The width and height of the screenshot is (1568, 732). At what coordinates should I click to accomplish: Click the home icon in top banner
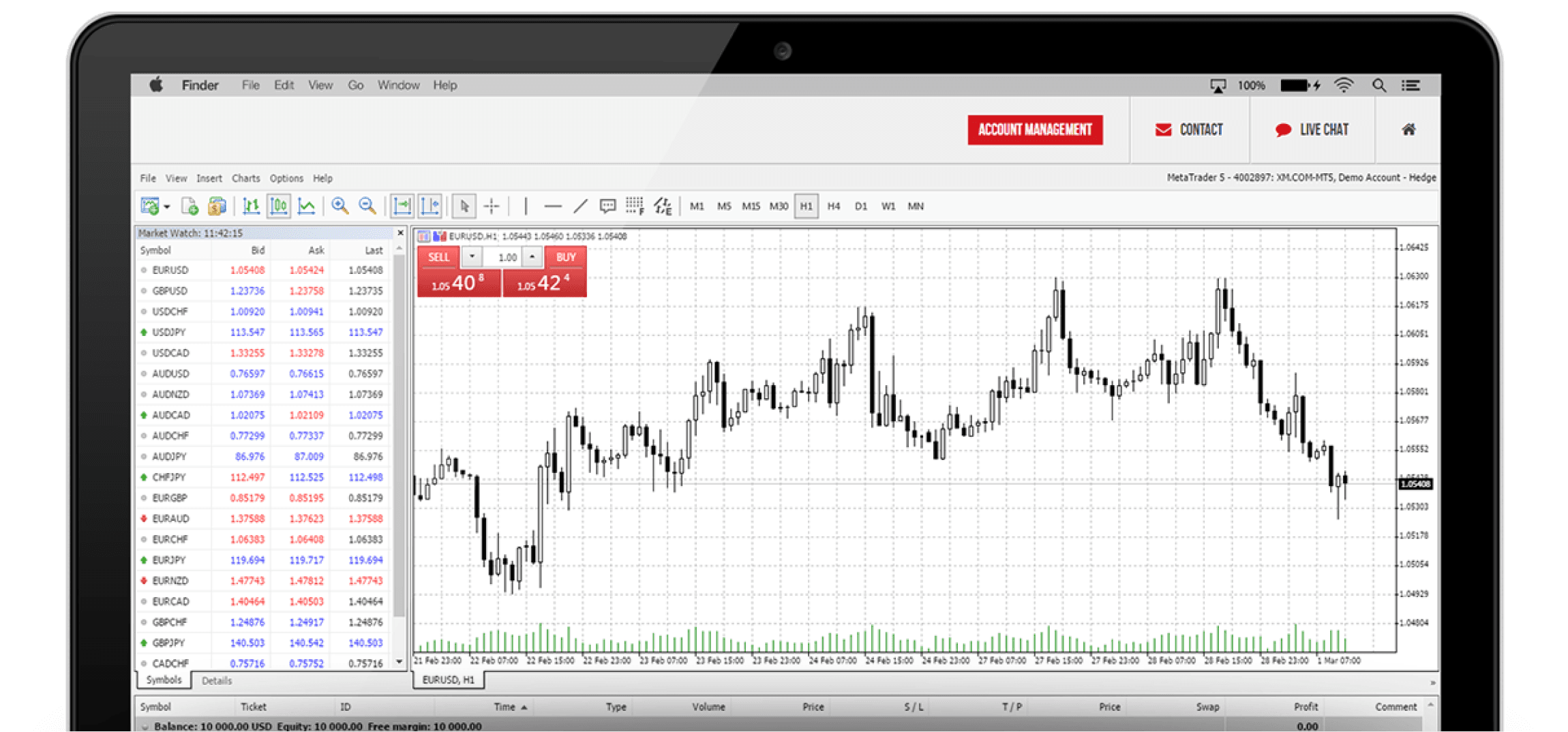pos(1408,129)
